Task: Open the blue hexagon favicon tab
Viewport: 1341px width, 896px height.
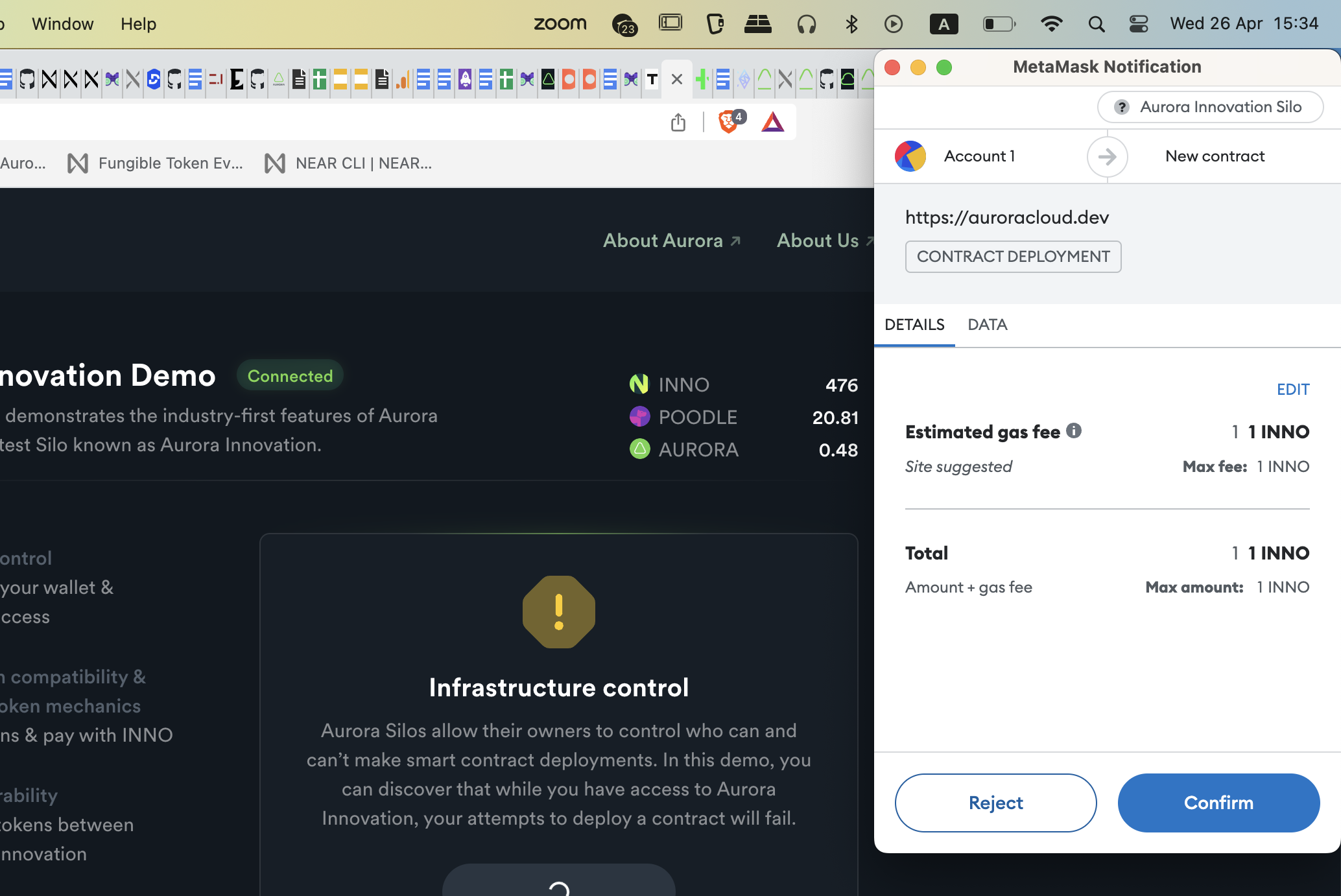Action: click(x=154, y=80)
